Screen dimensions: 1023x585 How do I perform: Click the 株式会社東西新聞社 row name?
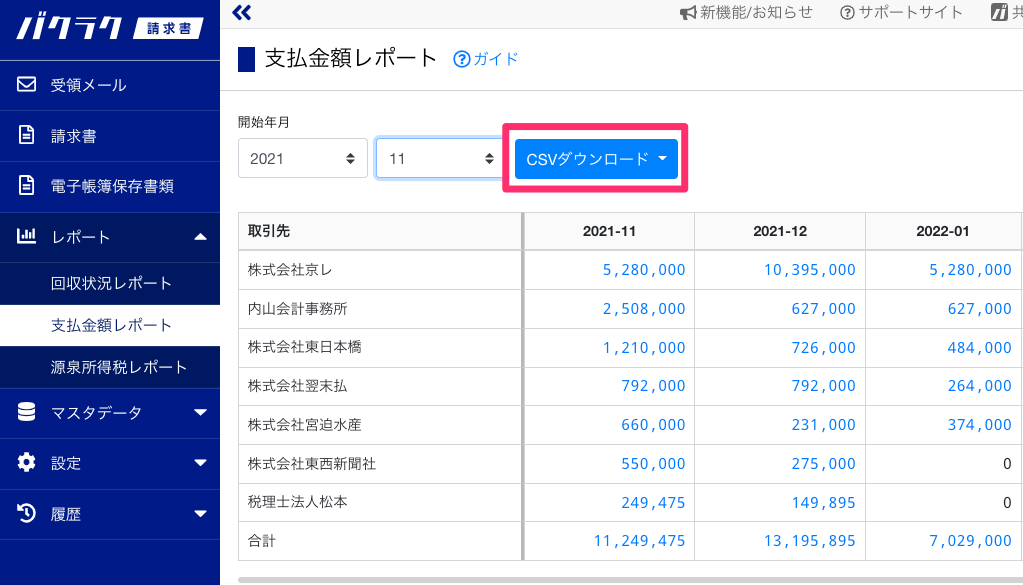pyautogui.click(x=311, y=464)
